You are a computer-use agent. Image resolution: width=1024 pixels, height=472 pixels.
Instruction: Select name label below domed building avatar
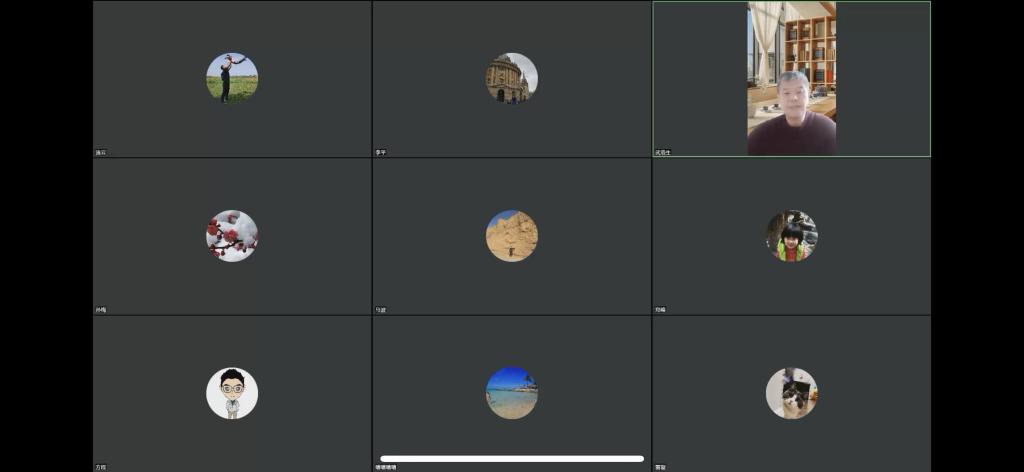(380, 153)
